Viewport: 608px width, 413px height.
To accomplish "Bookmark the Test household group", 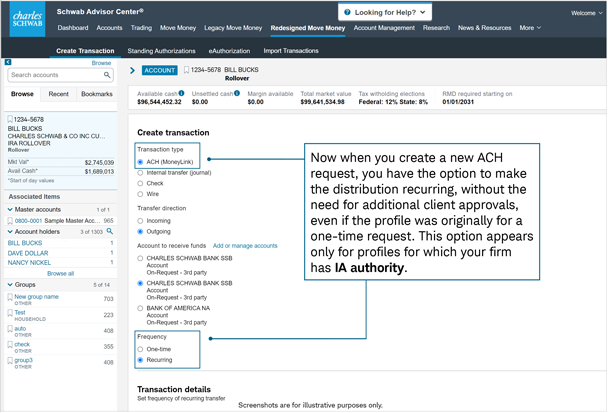I will pos(10,313).
